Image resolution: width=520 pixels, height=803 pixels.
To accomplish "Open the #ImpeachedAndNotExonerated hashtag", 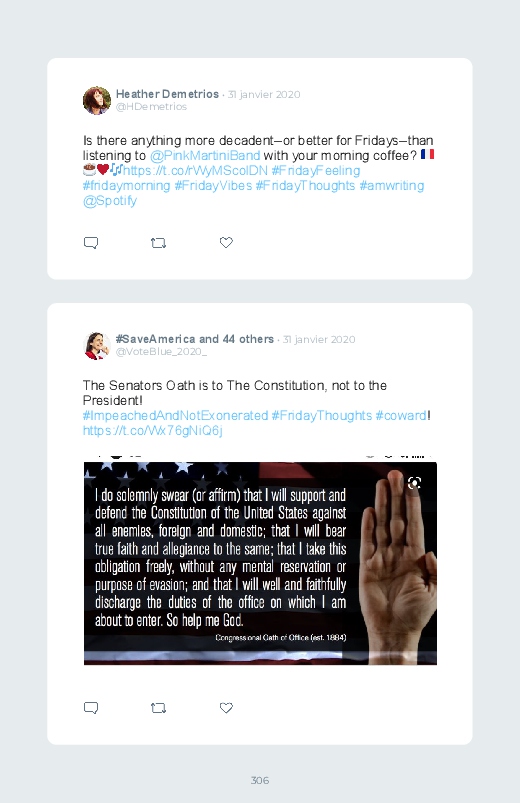I will tap(175, 415).
